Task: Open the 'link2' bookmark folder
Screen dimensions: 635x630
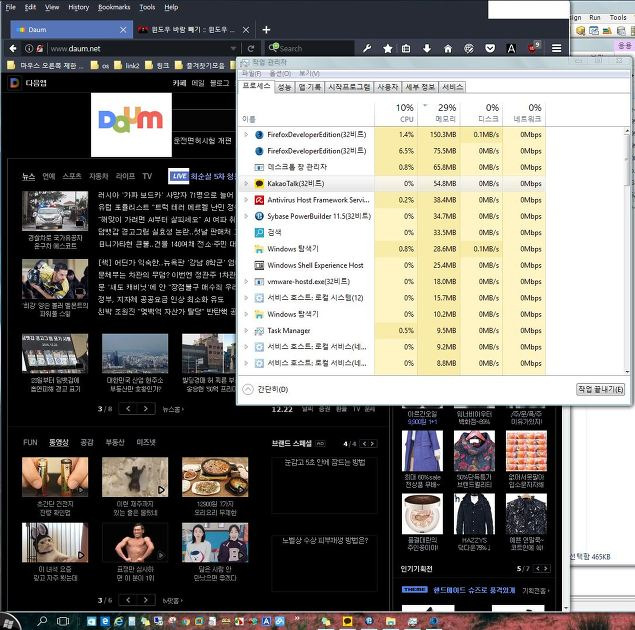Action: coord(127,65)
